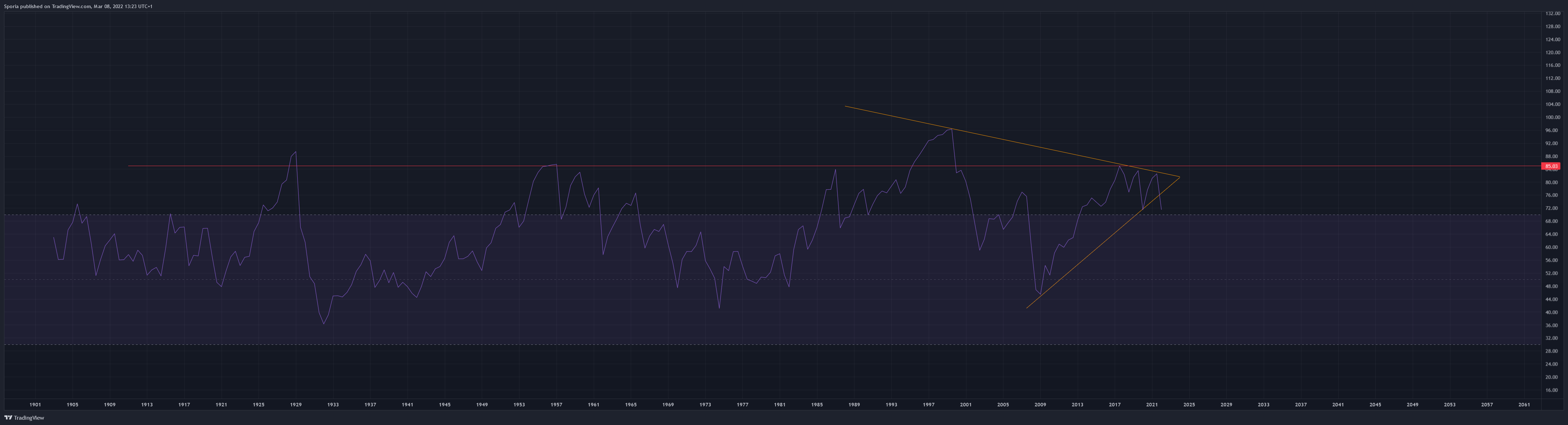This screenshot has width=1568, height=425.
Task: Click the 72.00 price axis label
Action: 1551,209
